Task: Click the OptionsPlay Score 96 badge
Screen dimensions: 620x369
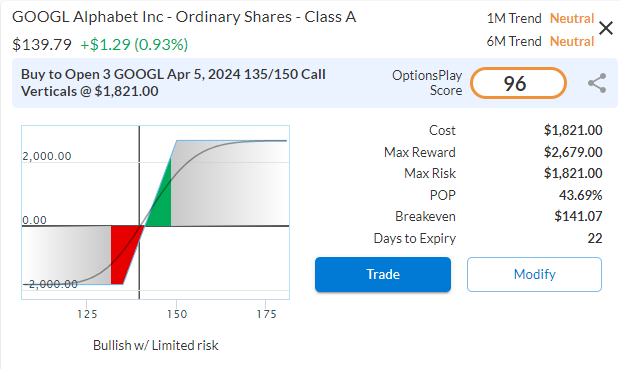Action: pyautogui.click(x=518, y=83)
